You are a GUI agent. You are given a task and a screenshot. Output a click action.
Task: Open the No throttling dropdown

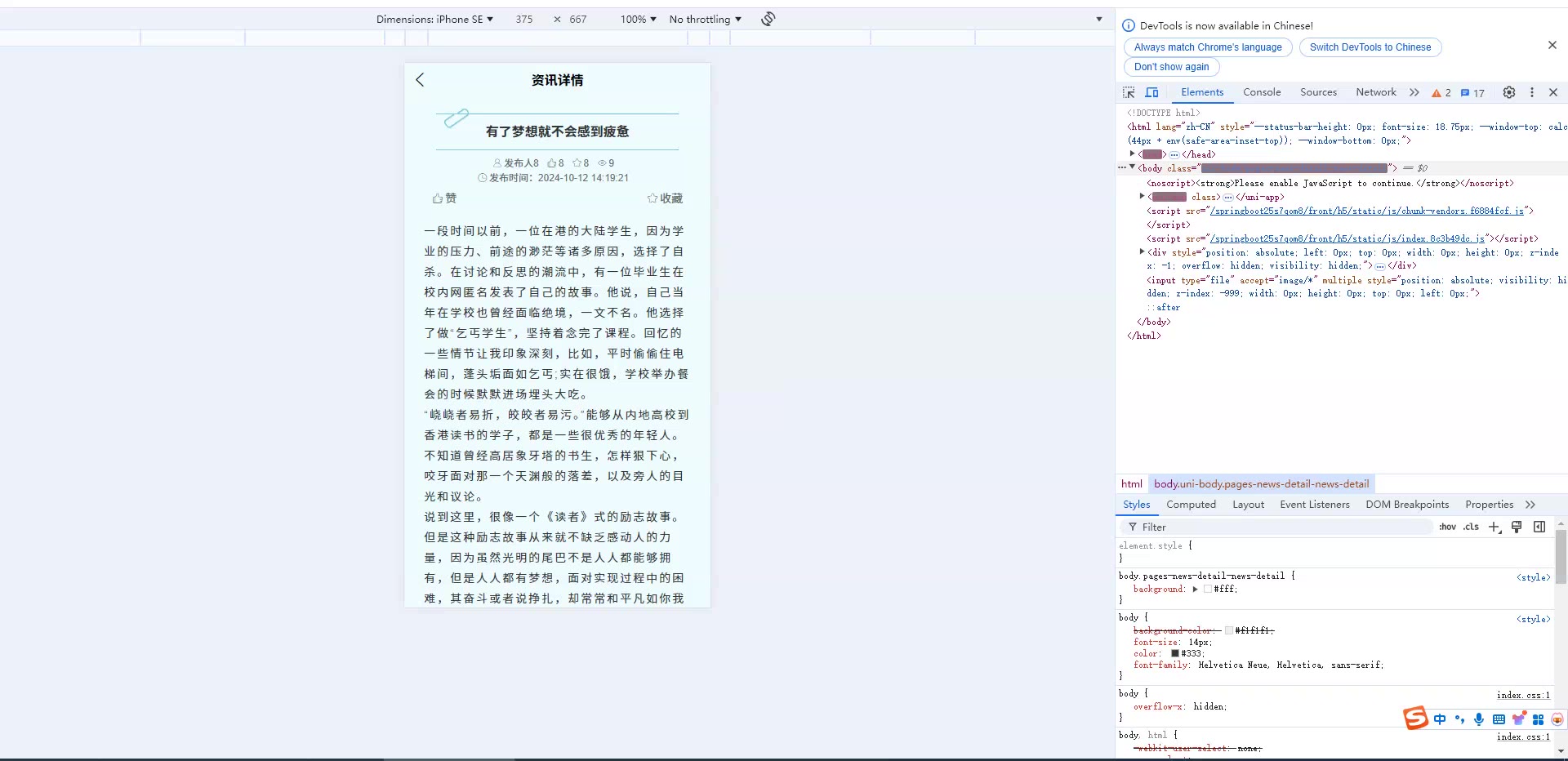click(x=705, y=19)
